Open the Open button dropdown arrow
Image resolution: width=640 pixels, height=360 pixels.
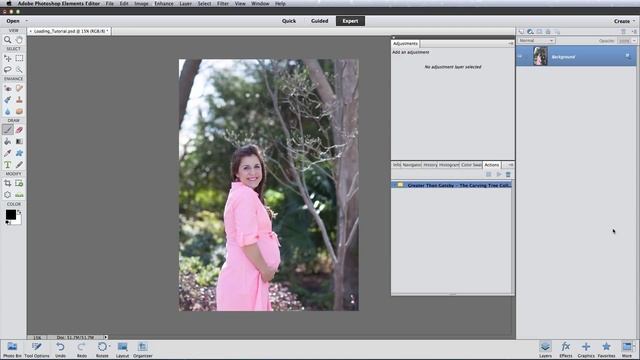point(27,21)
